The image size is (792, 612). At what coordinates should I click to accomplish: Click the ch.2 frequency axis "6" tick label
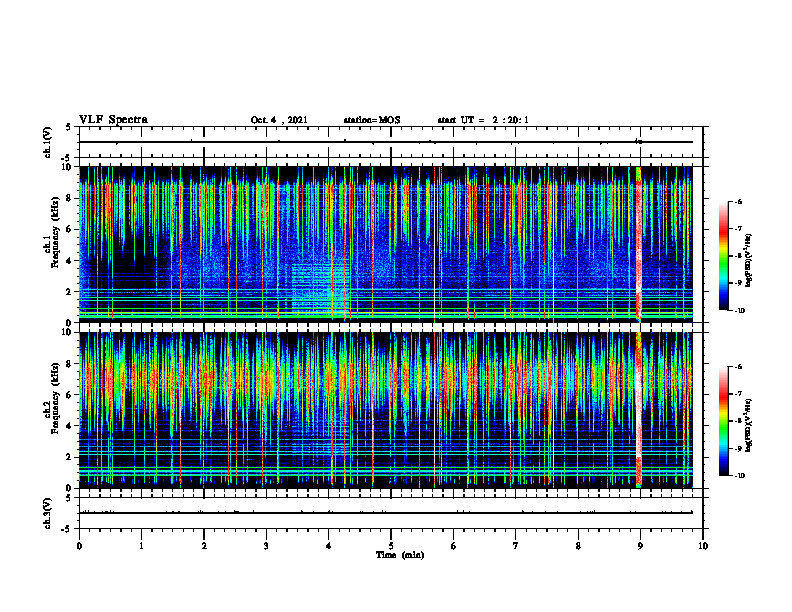coord(70,395)
